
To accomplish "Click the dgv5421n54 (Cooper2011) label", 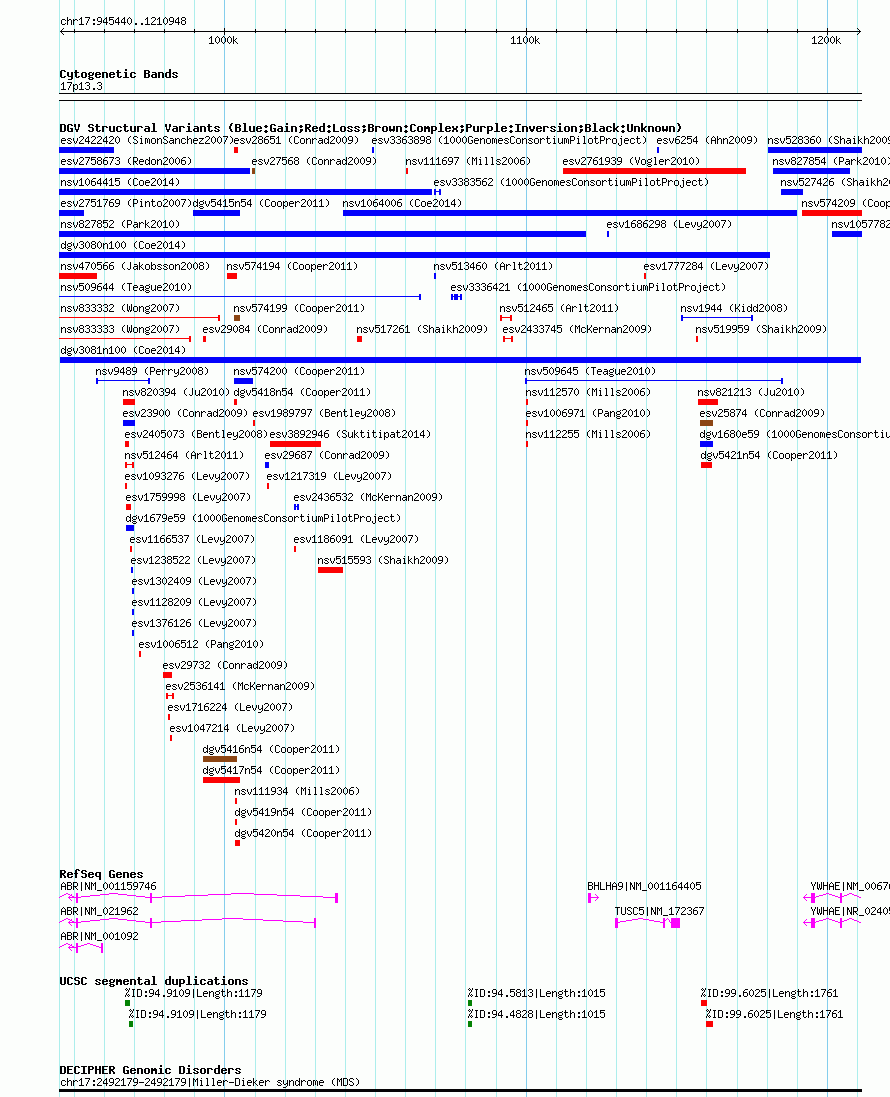I will [769, 455].
